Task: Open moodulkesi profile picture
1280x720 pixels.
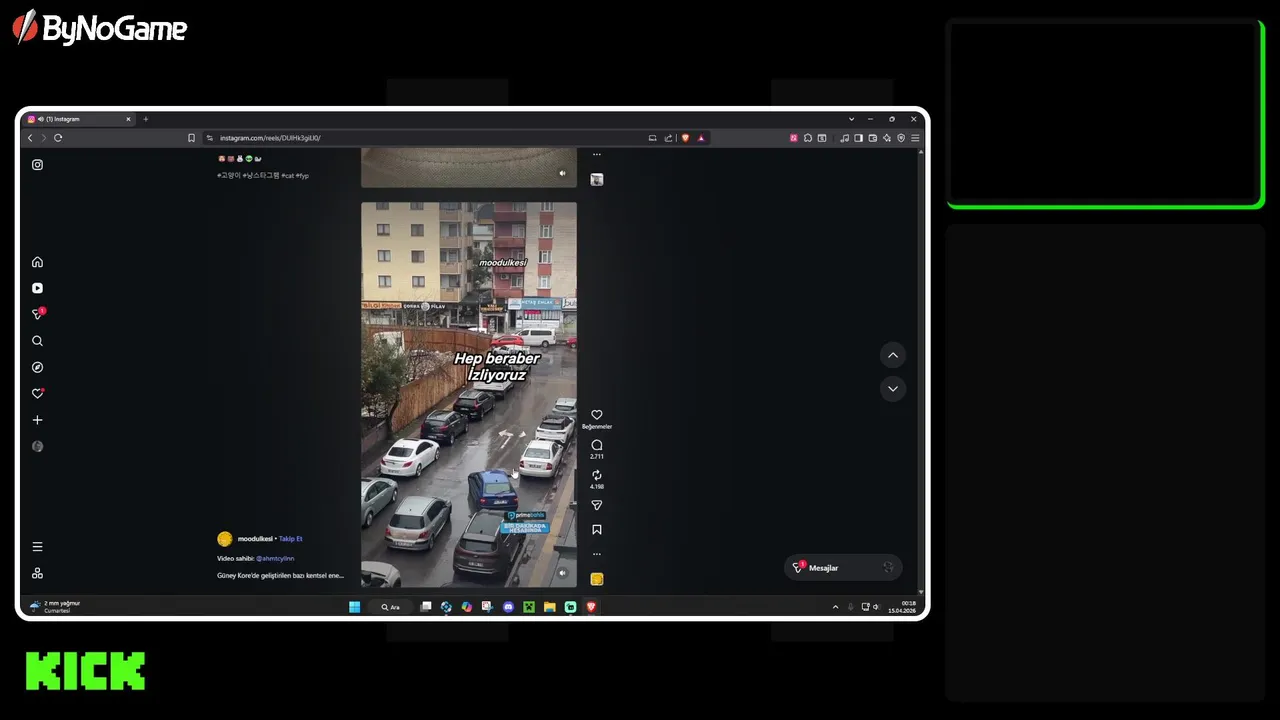Action: click(225, 539)
